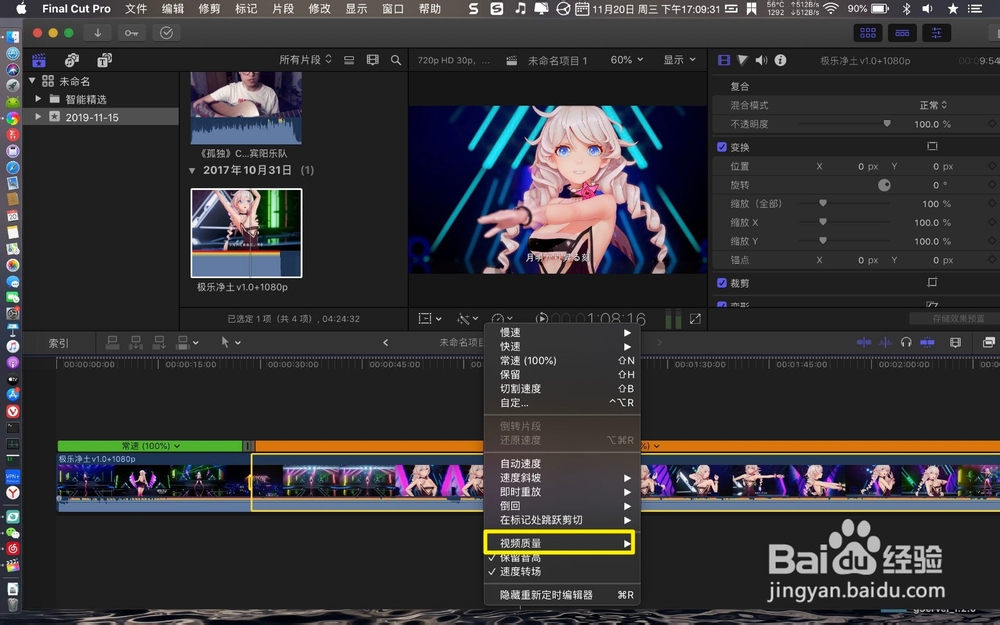Expand the 2019-11-15 event
The width and height of the screenshot is (1000, 625).
click(38, 117)
